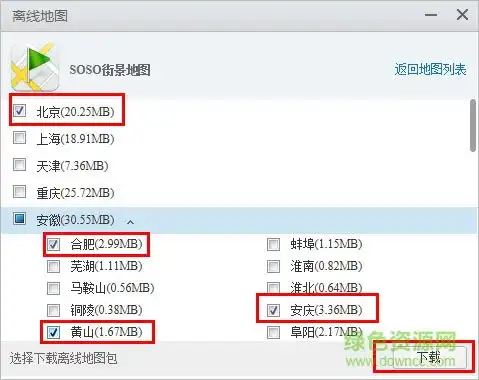Uncheck the 北京(20.25MB) checkbox

(x=19, y=110)
